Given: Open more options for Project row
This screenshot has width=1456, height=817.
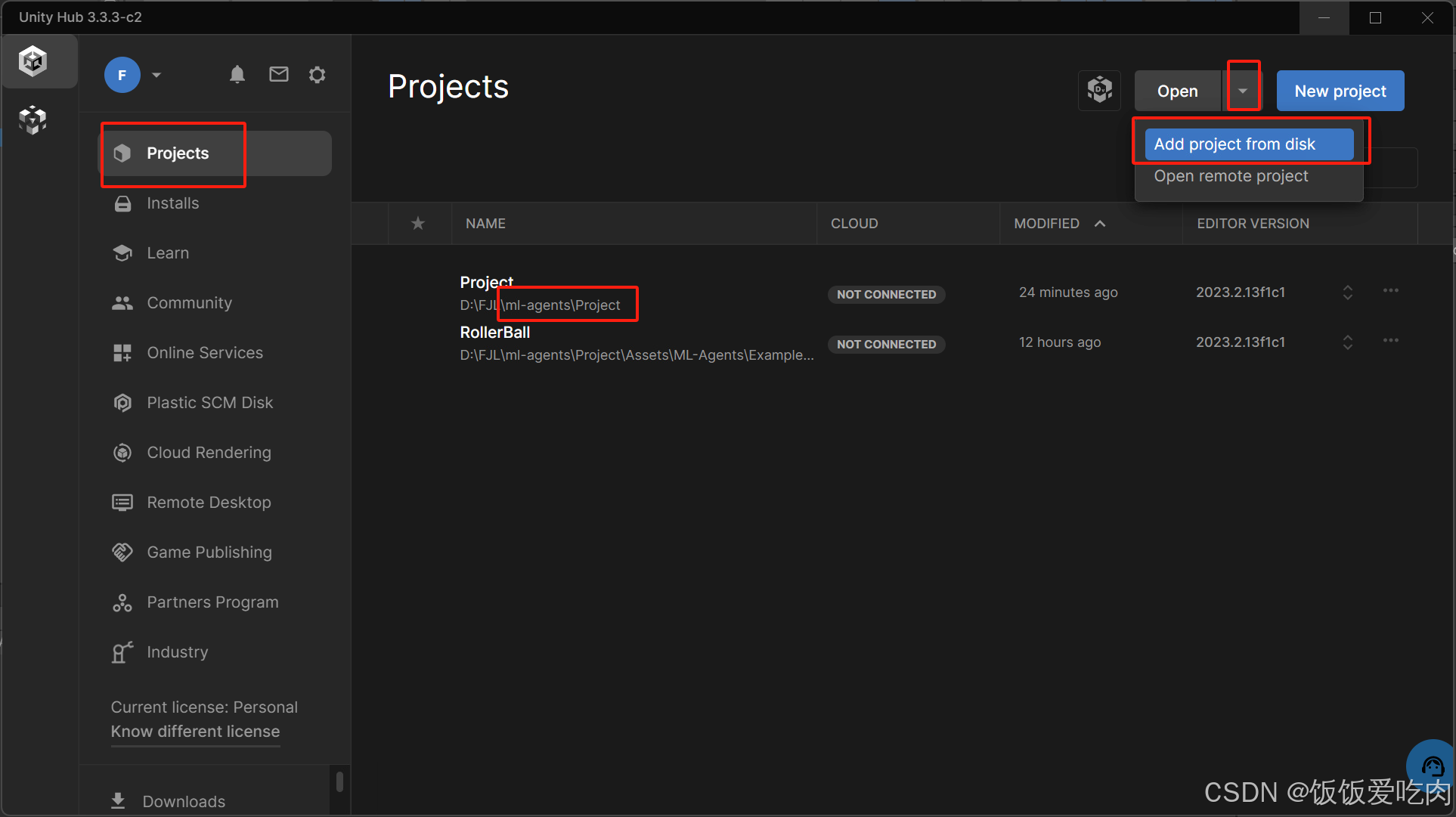Looking at the screenshot, I should [1391, 291].
